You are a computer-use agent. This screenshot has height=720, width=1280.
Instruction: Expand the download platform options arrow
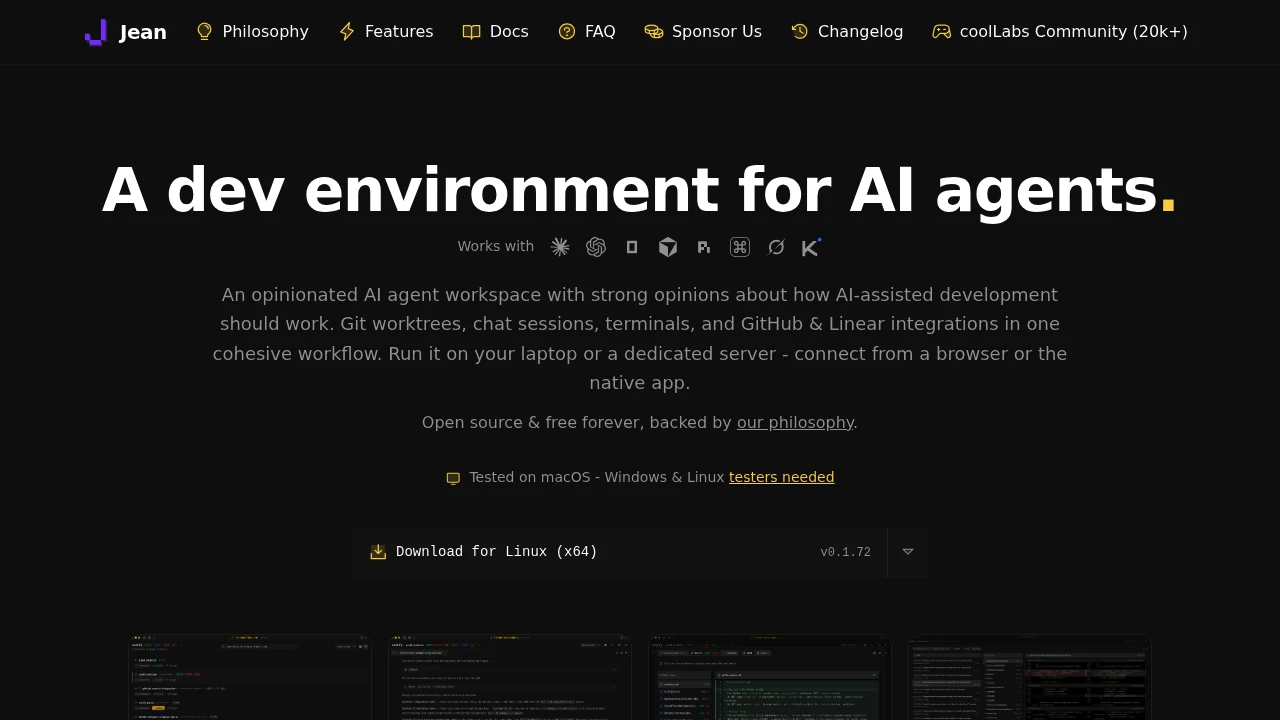coord(908,552)
